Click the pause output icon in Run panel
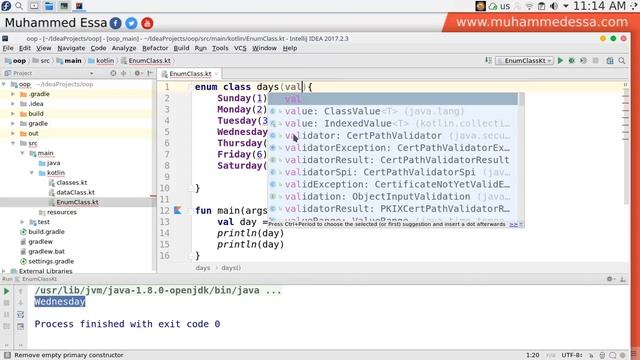 click(7, 314)
